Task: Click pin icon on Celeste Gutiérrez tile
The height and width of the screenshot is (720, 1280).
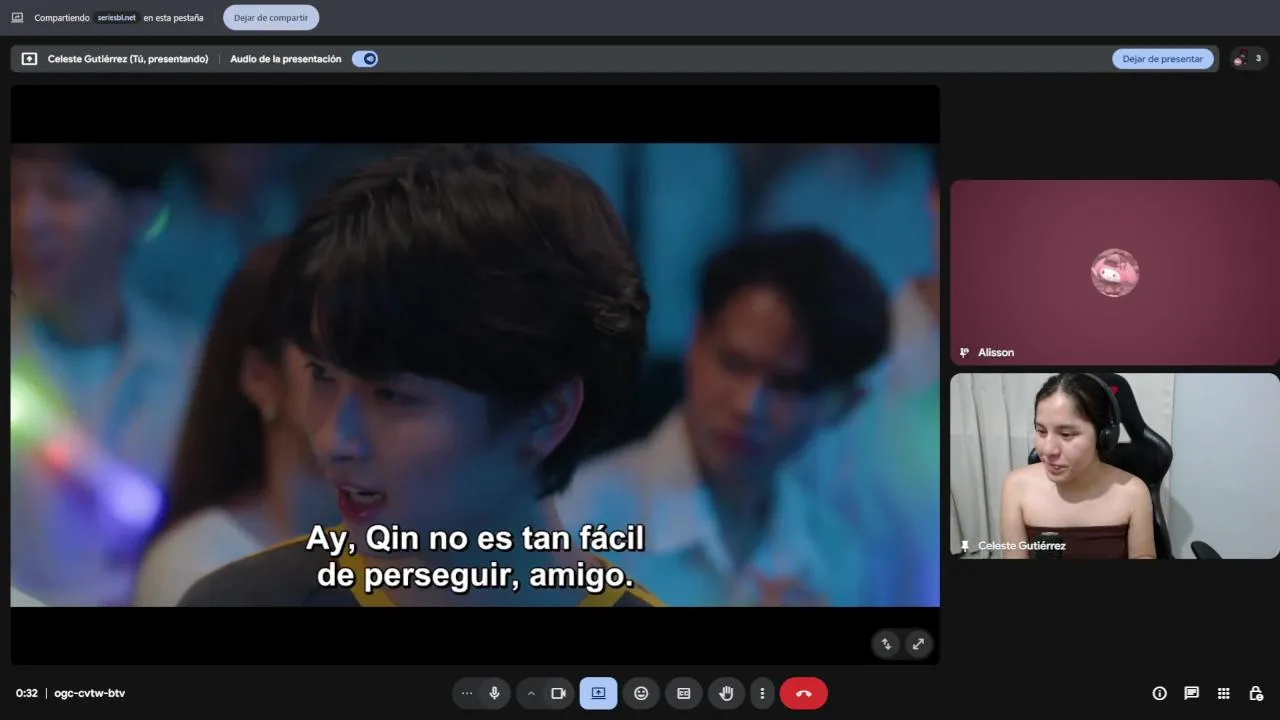Action: pyautogui.click(x=965, y=546)
